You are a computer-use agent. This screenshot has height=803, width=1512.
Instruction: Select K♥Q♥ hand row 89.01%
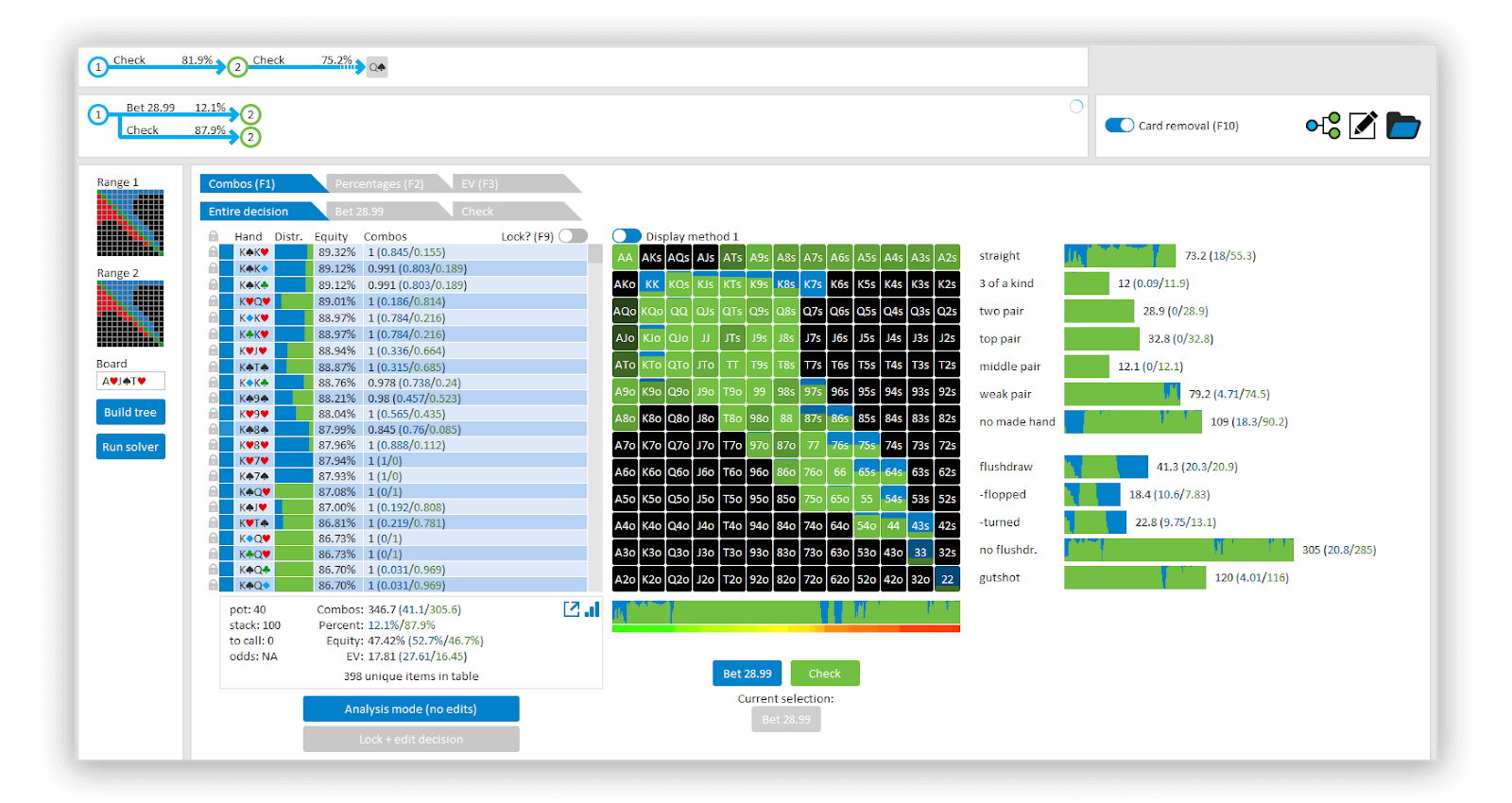(x=404, y=301)
